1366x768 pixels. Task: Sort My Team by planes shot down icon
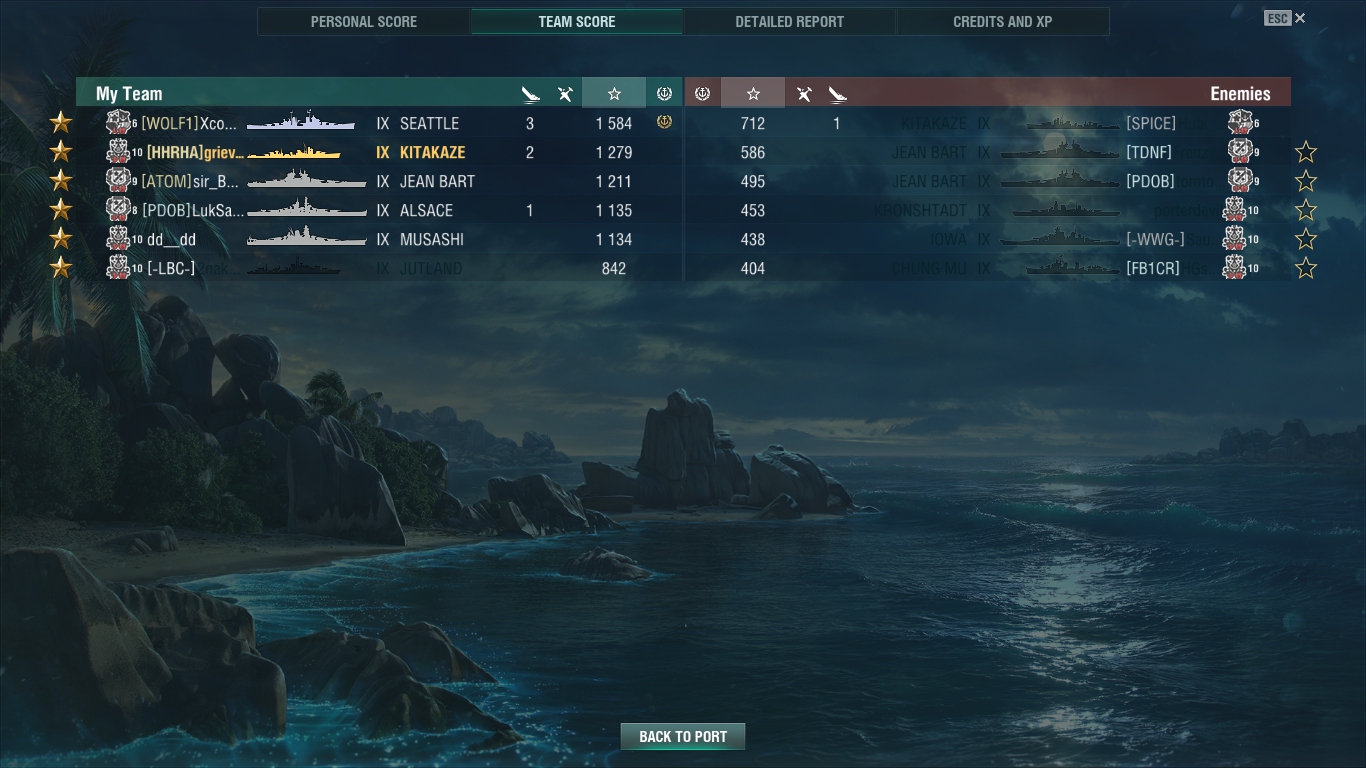pyautogui.click(x=565, y=94)
